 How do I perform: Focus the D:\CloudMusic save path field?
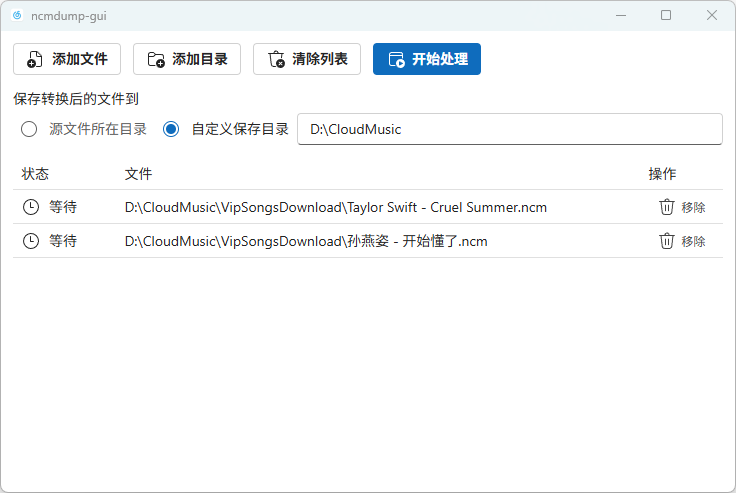click(509, 129)
